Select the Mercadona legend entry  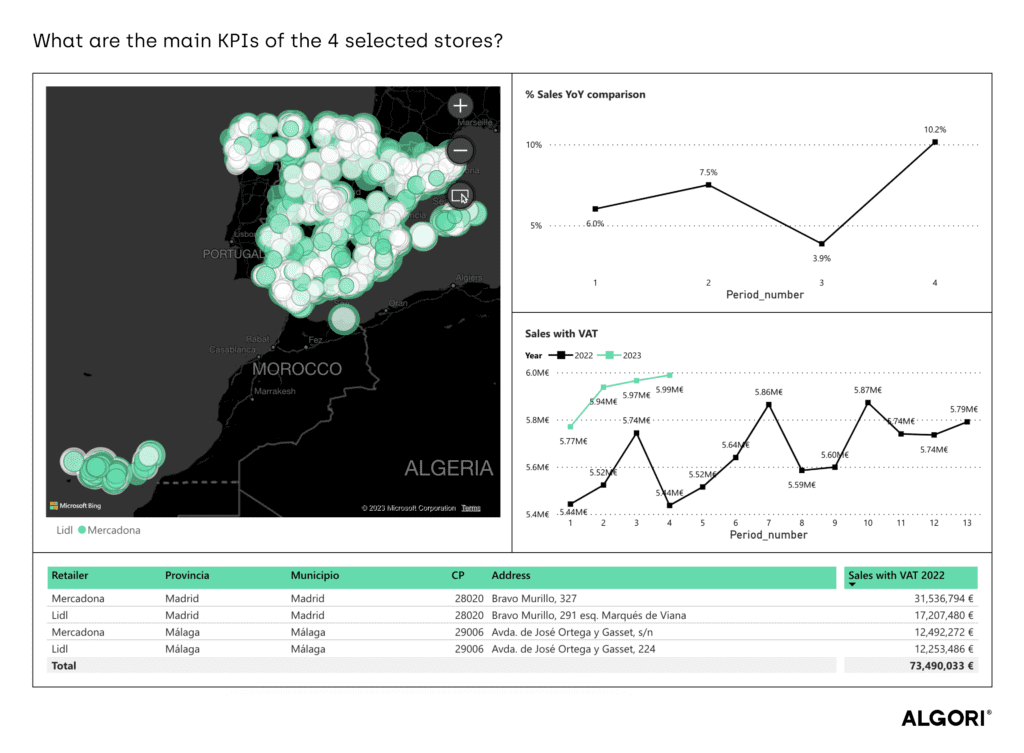(109, 530)
